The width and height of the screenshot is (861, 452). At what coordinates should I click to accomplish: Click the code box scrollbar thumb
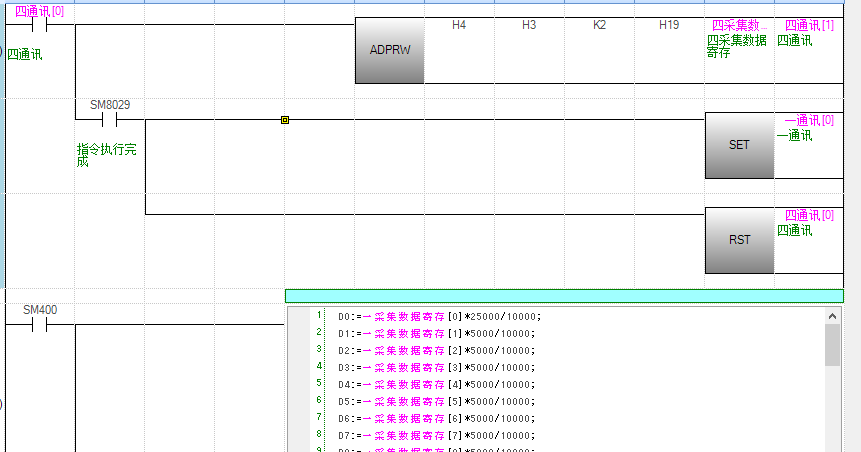pyautogui.click(x=833, y=345)
